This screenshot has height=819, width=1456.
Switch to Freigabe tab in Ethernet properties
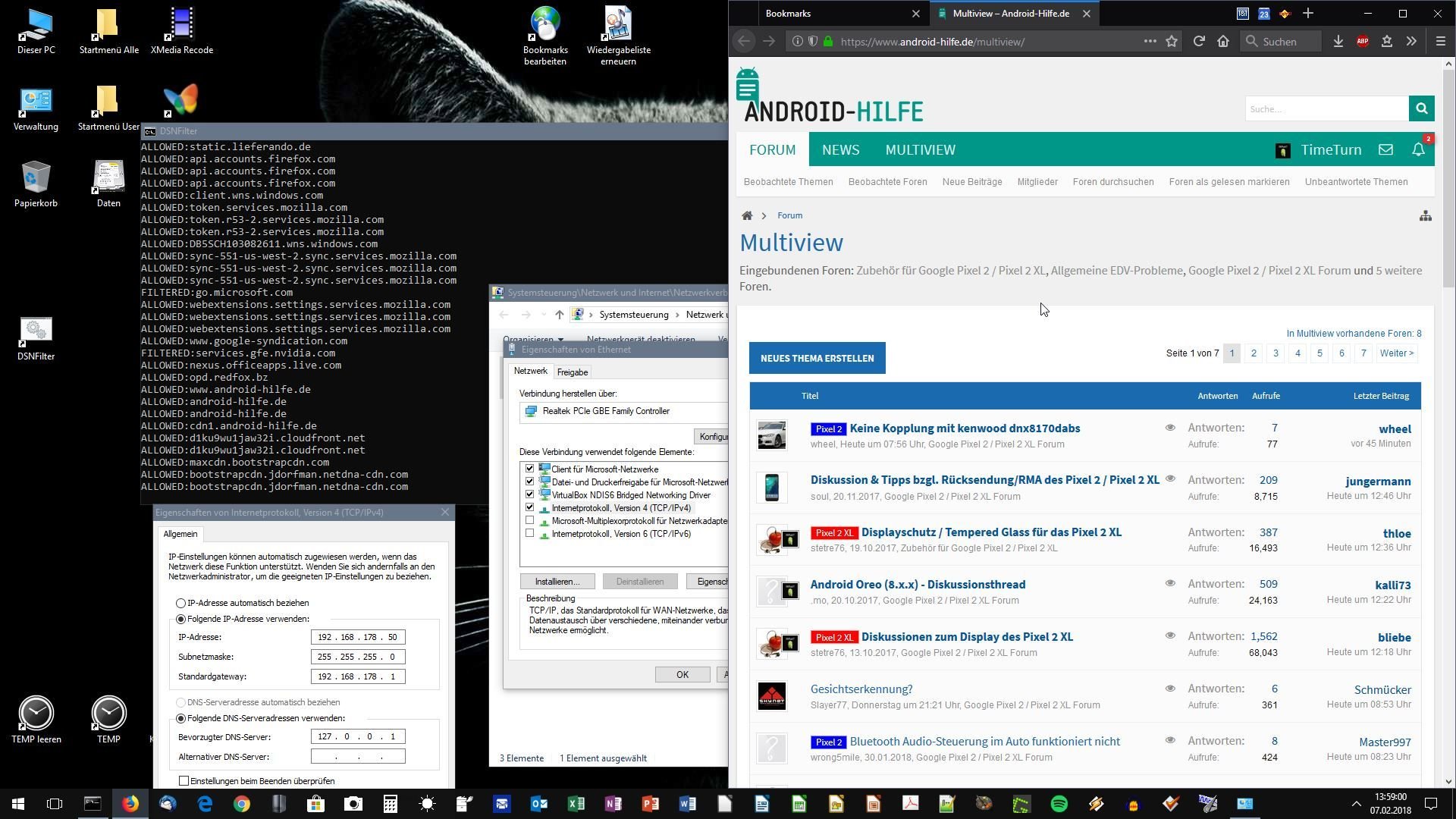[x=573, y=372]
